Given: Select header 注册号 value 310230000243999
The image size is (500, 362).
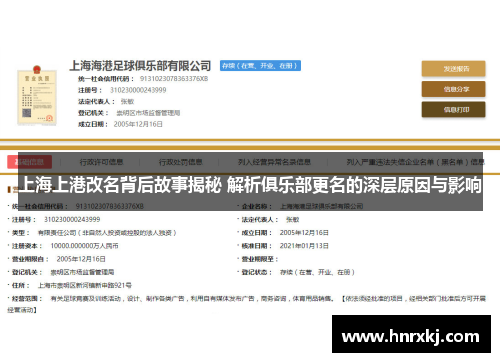Looking at the screenshot, I should pyautogui.click(x=138, y=90).
